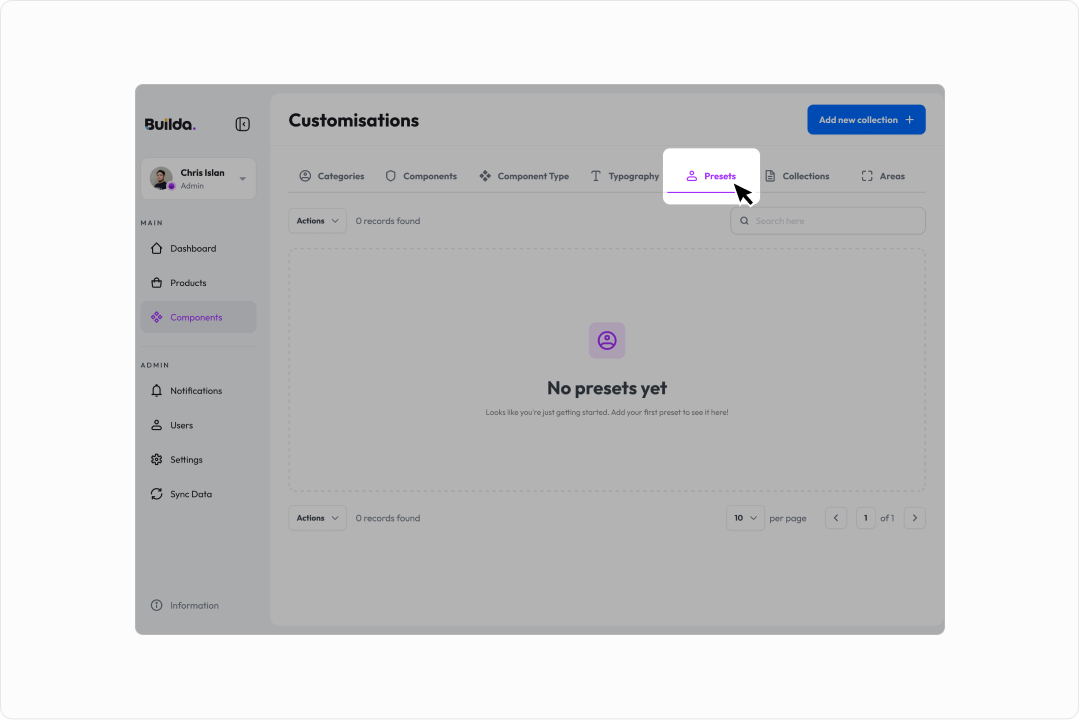Screen dimensions: 1079x720
Task: Switch to the Components tab
Action: tap(420, 176)
